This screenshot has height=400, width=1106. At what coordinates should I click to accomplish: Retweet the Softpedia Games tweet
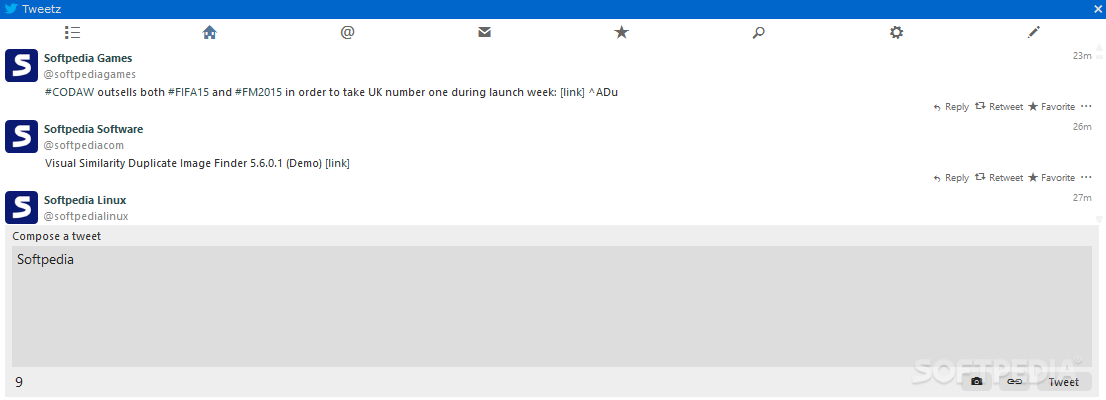click(x=999, y=107)
